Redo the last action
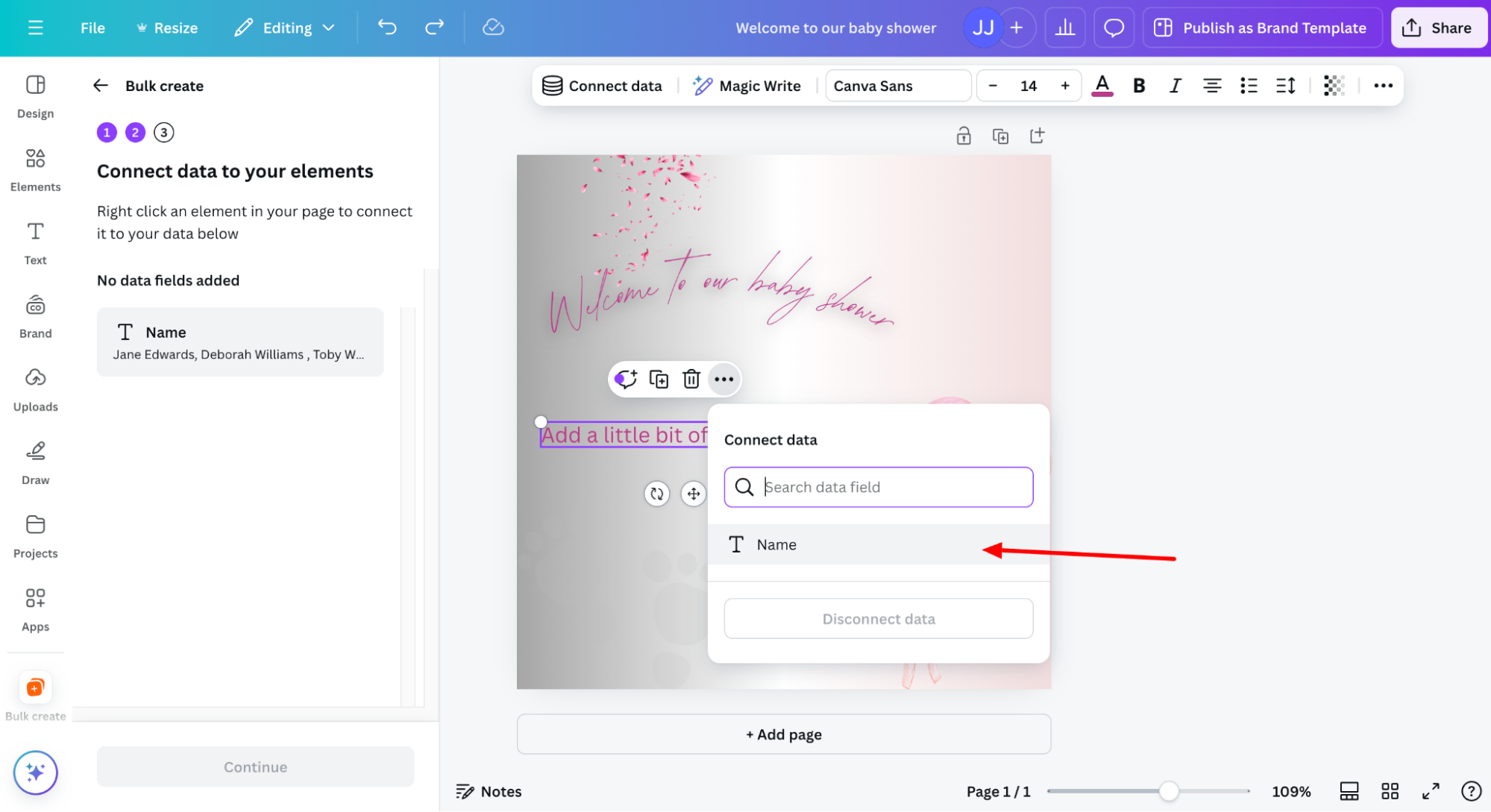 tap(434, 28)
